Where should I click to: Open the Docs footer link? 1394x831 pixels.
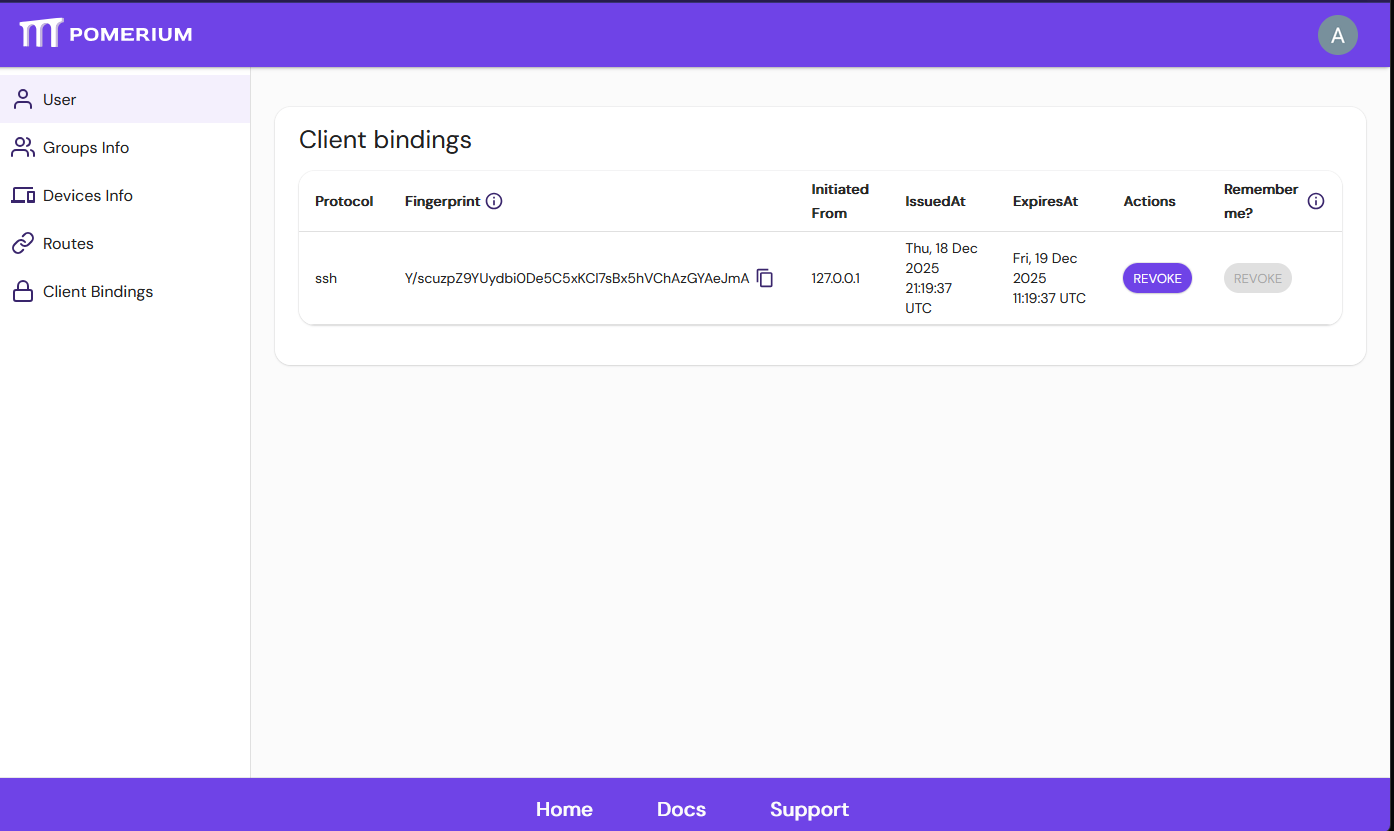(x=681, y=809)
